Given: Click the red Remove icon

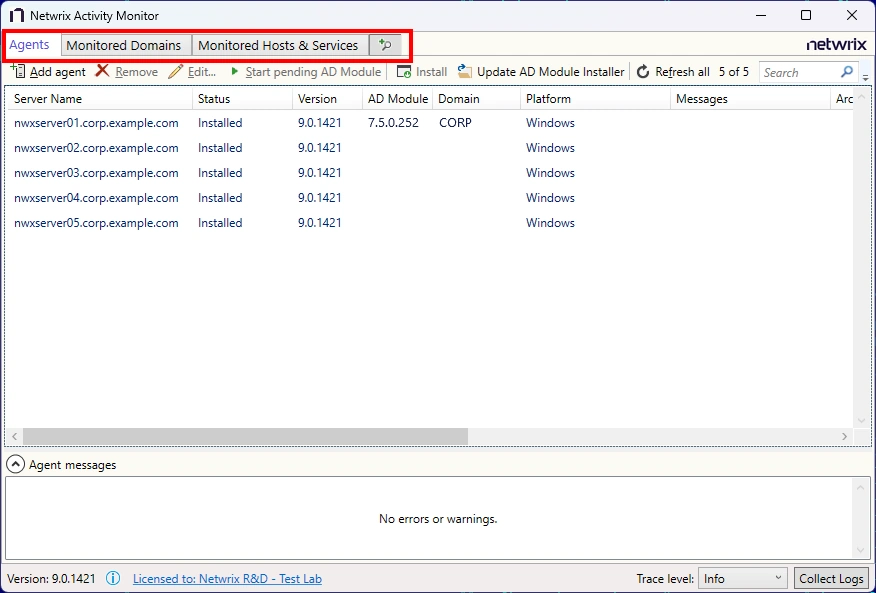Looking at the screenshot, I should [x=102, y=71].
